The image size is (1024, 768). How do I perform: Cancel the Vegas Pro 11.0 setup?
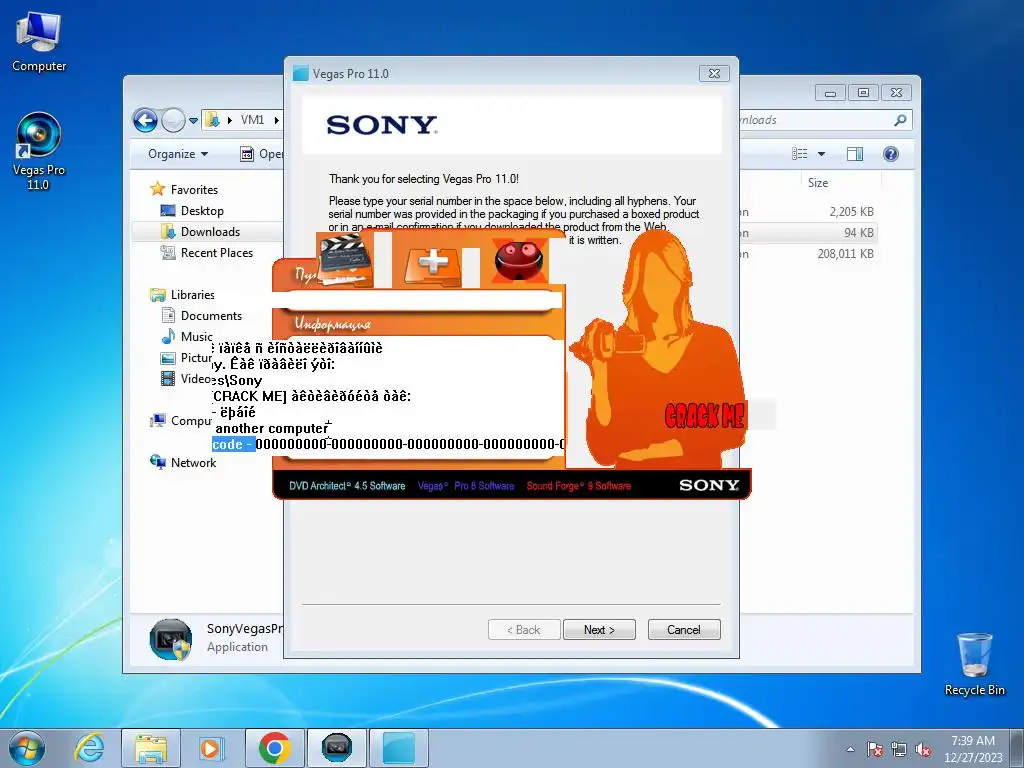coord(684,630)
